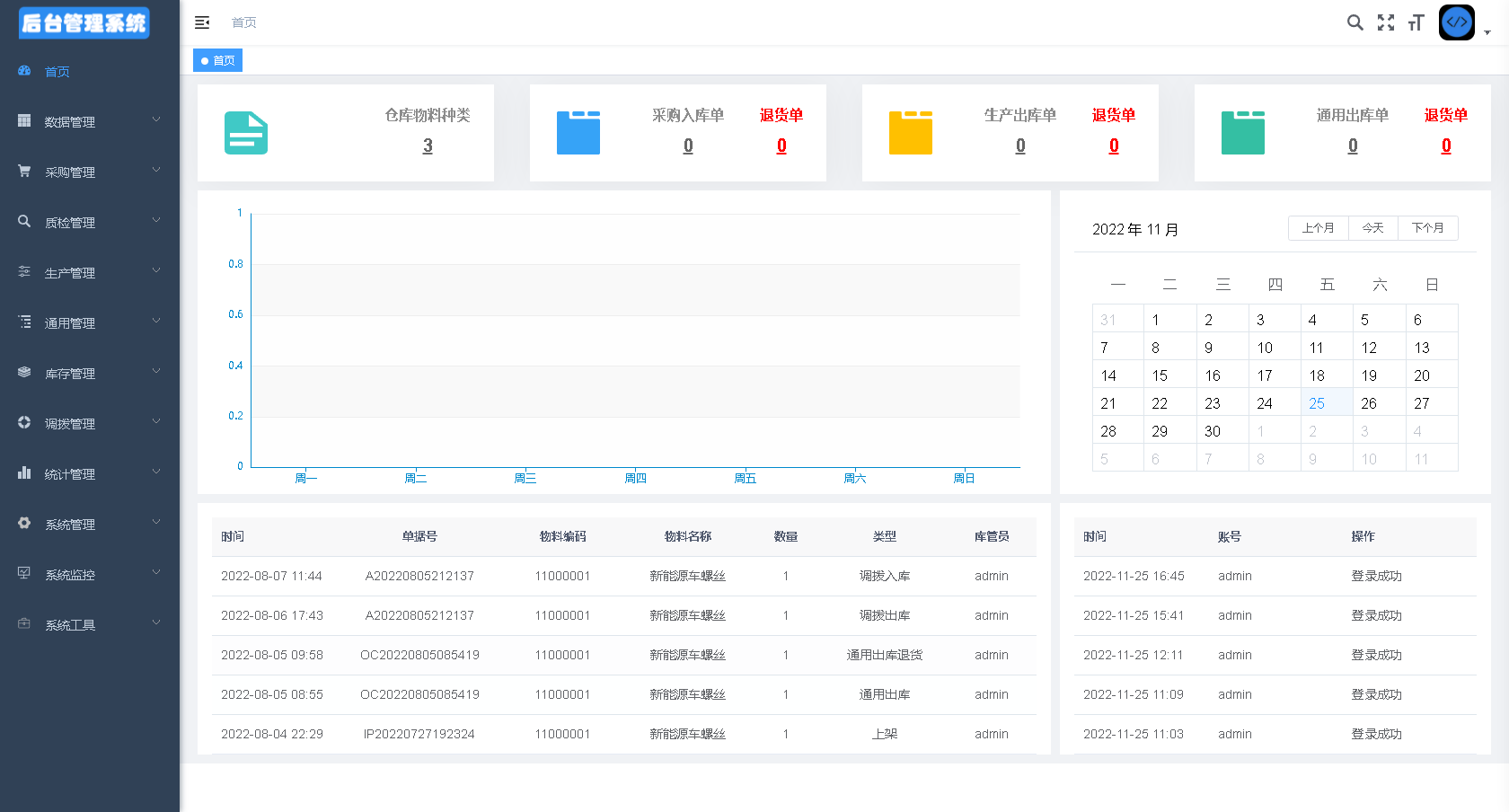
Task: Expand the 生产管理 menu chevron
Action: pos(156,270)
